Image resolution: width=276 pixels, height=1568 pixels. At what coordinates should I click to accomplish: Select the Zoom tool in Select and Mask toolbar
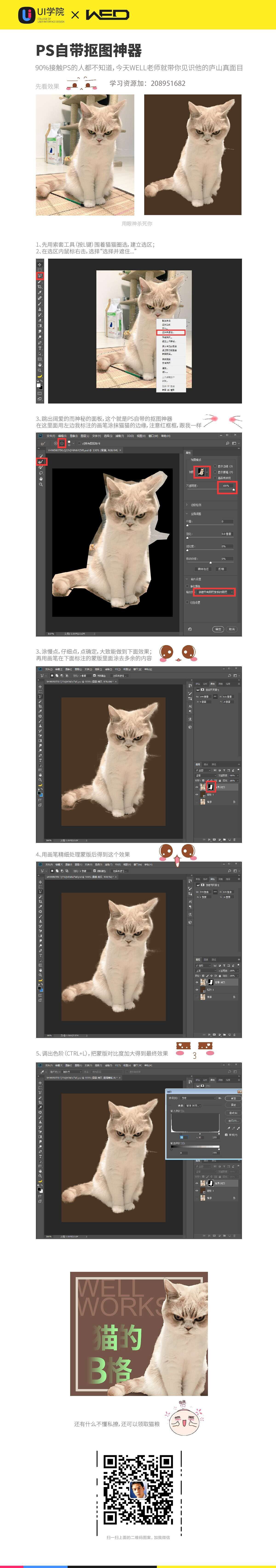click(41, 485)
